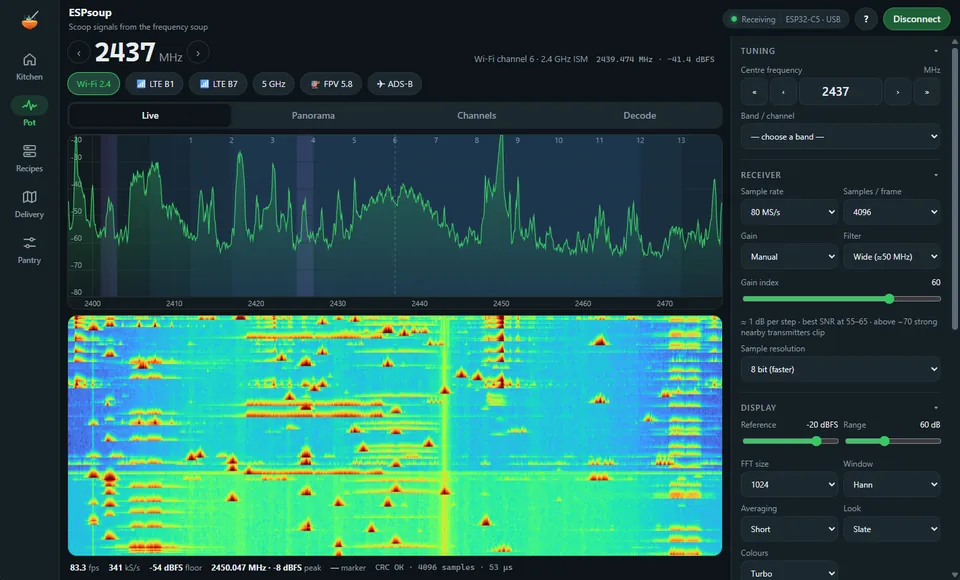The width and height of the screenshot is (960, 580).
Task: Click the 'Wi-Fi channel 6 · 2.4 GHz ISM' label
Action: coord(531,59)
